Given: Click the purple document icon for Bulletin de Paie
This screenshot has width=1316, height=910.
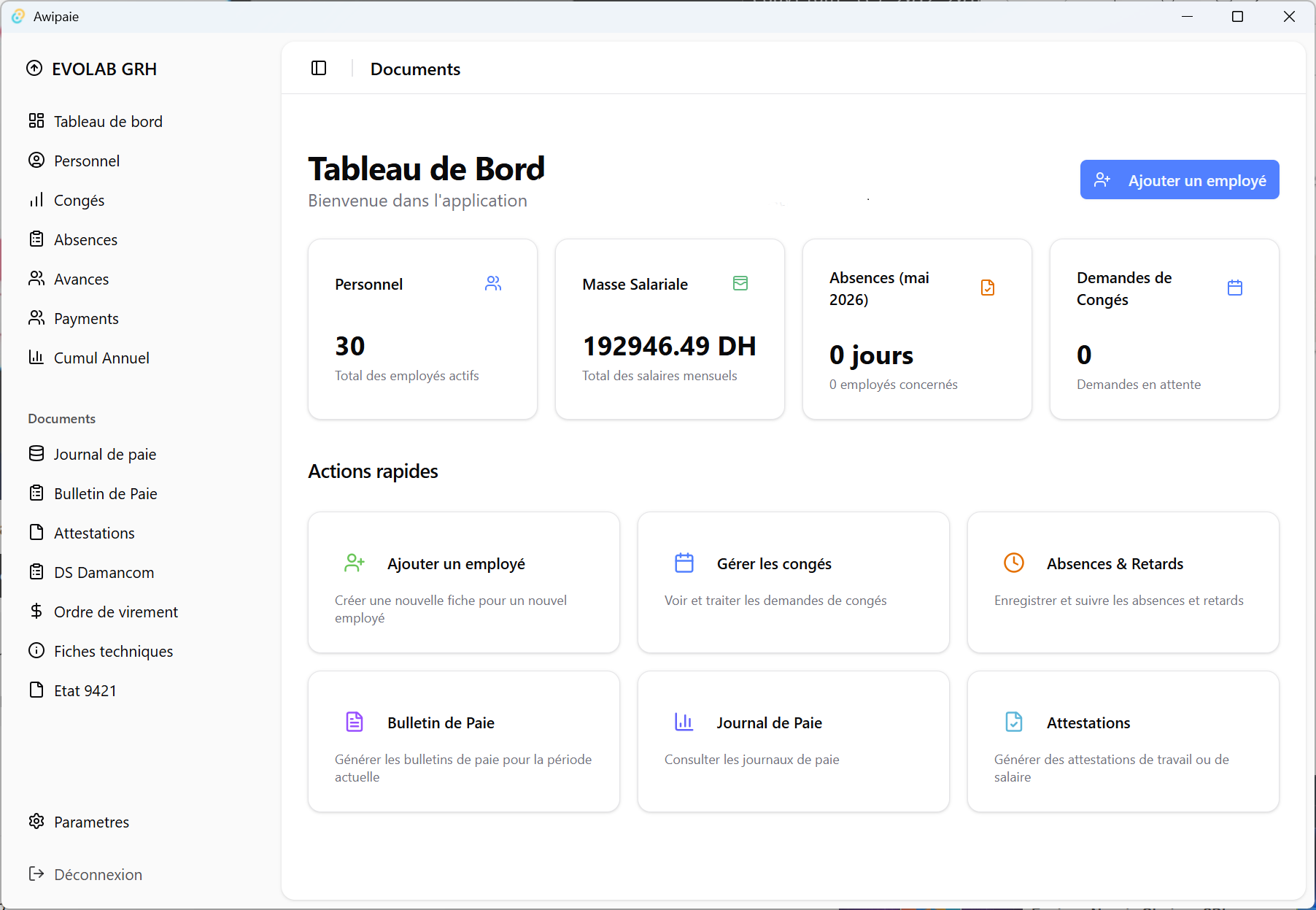Looking at the screenshot, I should (355, 722).
